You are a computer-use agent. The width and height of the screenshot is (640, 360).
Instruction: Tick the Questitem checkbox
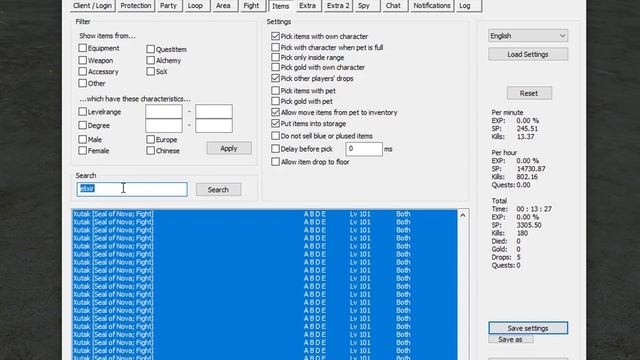(150, 49)
